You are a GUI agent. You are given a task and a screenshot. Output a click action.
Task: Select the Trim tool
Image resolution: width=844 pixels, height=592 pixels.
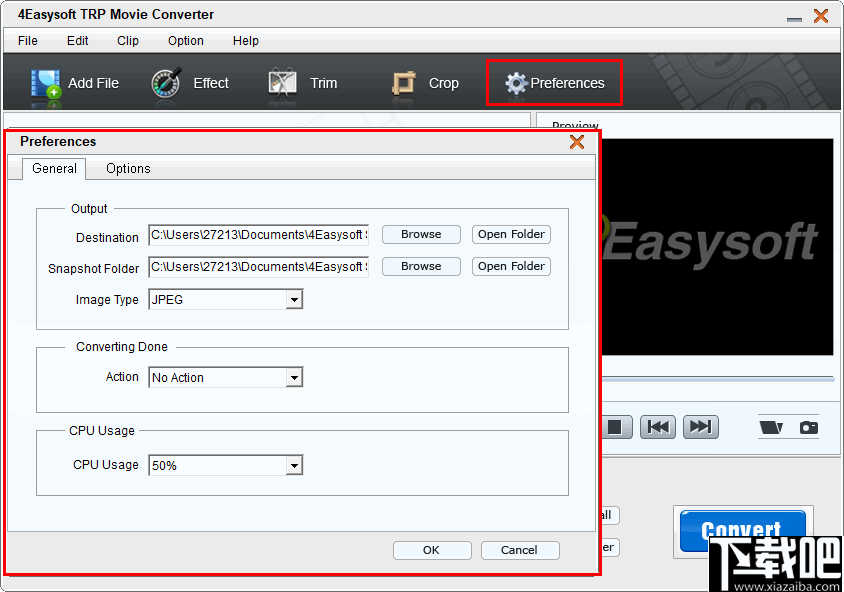pyautogui.click(x=281, y=83)
